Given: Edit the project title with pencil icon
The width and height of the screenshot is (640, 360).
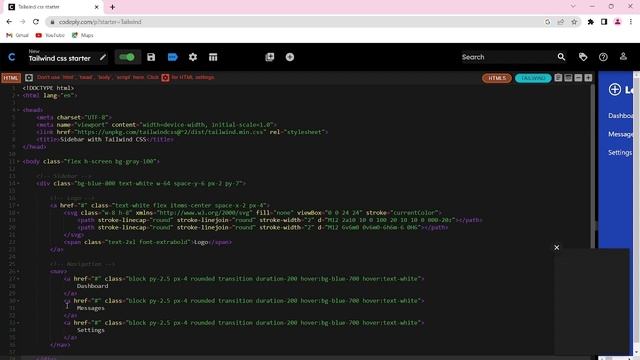Looking at the screenshot, I should click(x=103, y=58).
